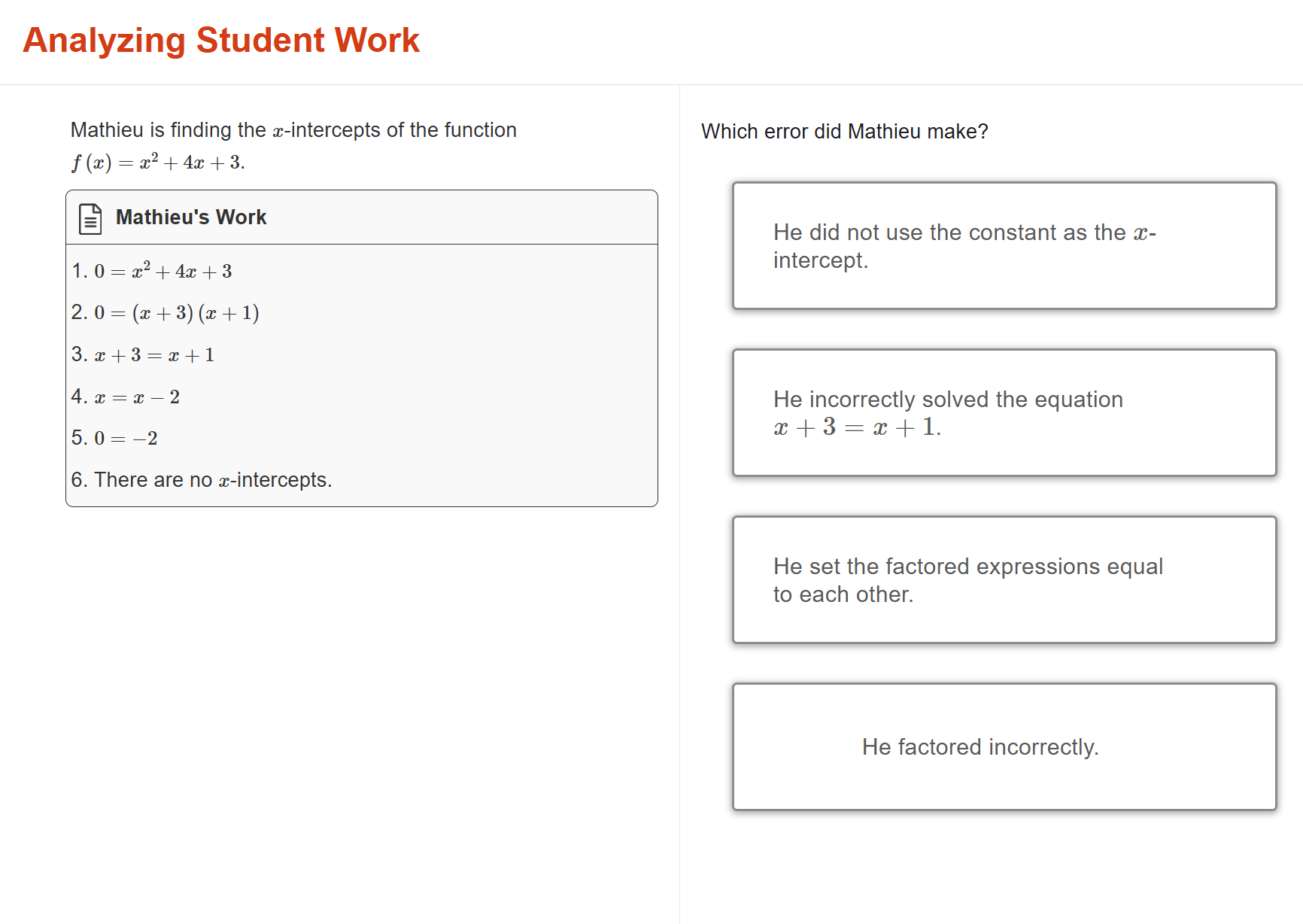The image size is (1303, 924).
Task: Click the question 'Which error did Mathieu make?'
Action: coord(845,131)
